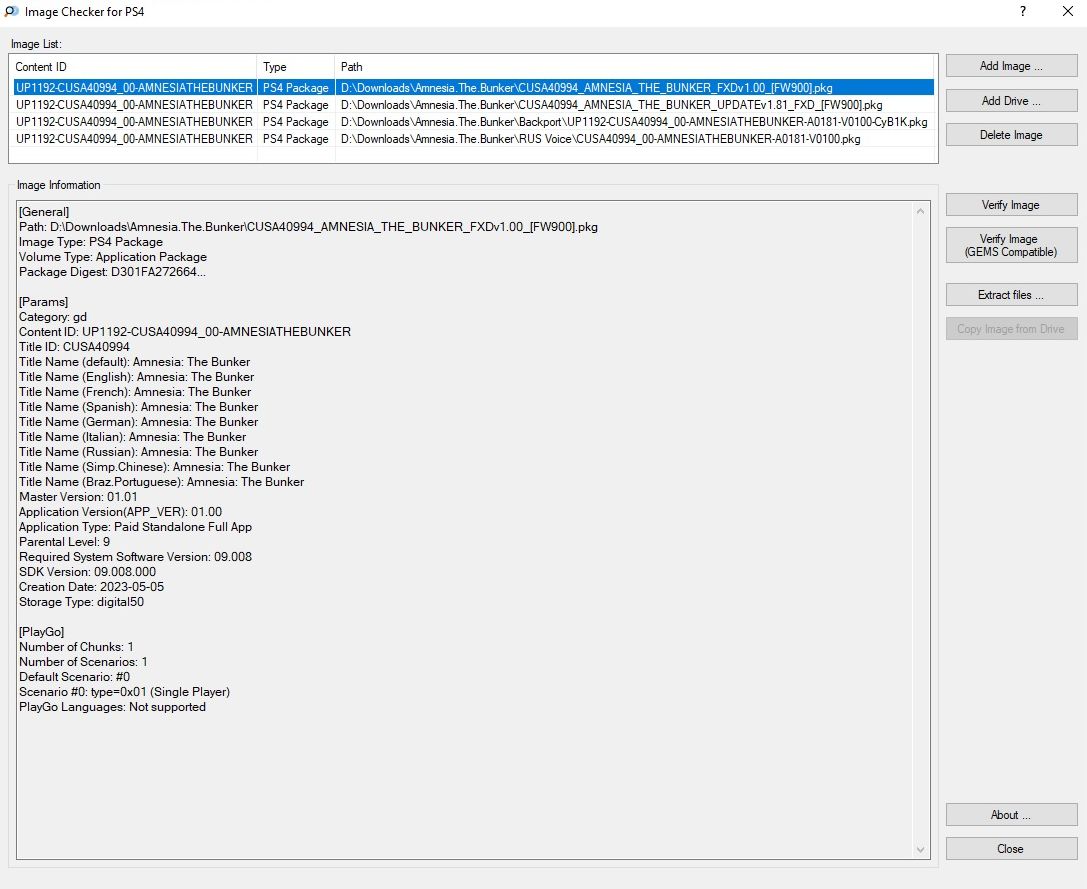Click the Image Type: PS4 Package line
This screenshot has height=889, width=1087.
(91, 242)
